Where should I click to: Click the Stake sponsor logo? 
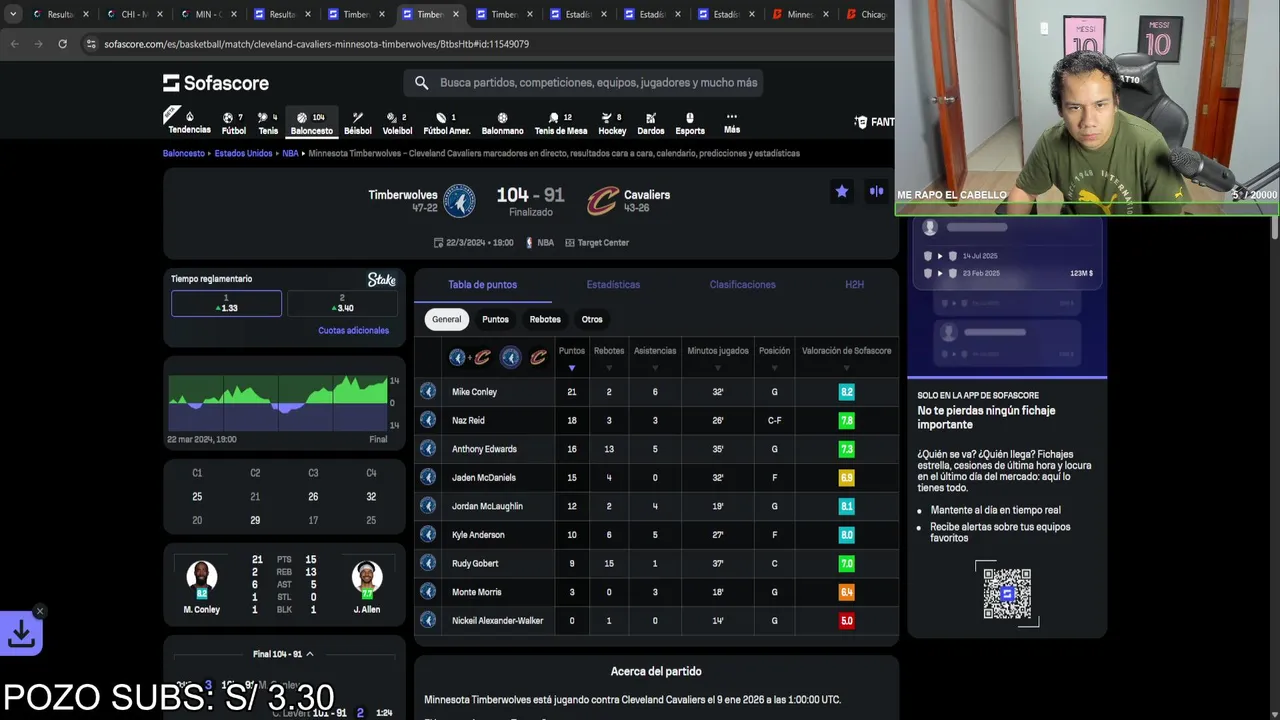[x=382, y=280]
